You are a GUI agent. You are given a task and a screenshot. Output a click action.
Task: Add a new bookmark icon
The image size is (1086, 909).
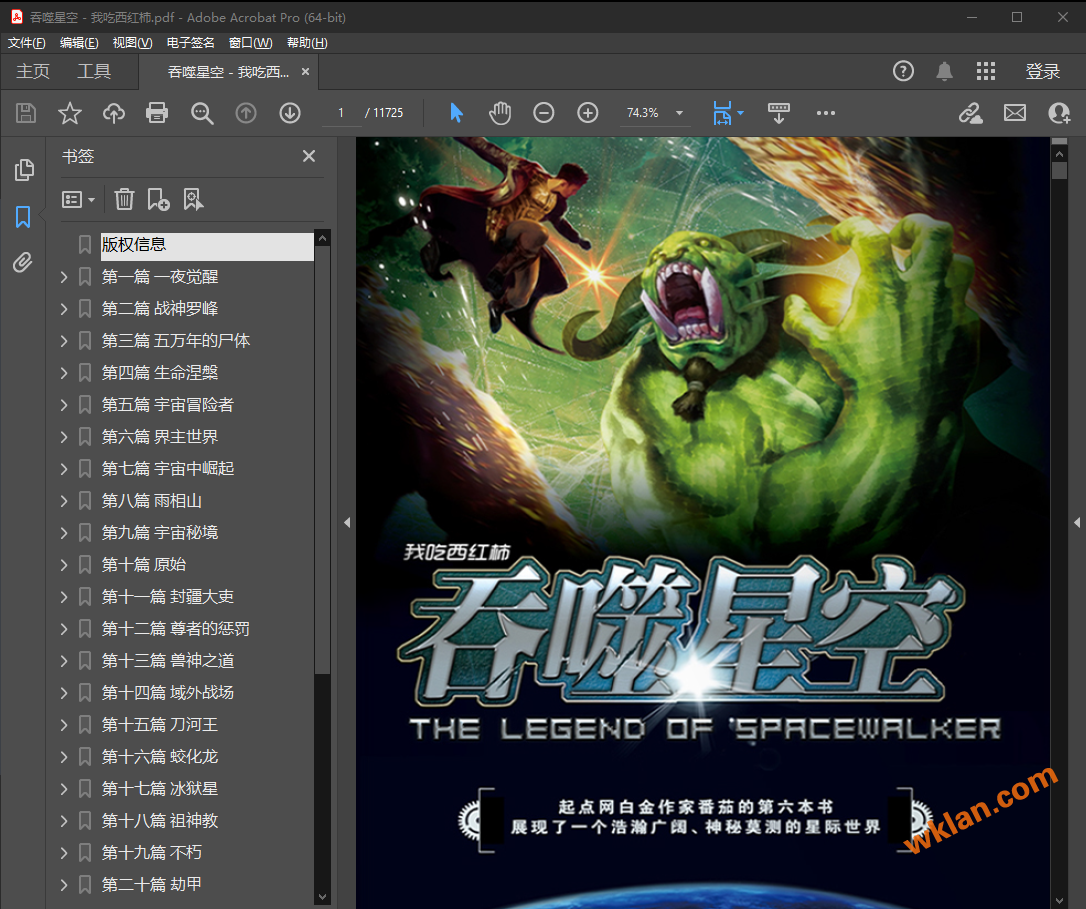(x=158, y=200)
